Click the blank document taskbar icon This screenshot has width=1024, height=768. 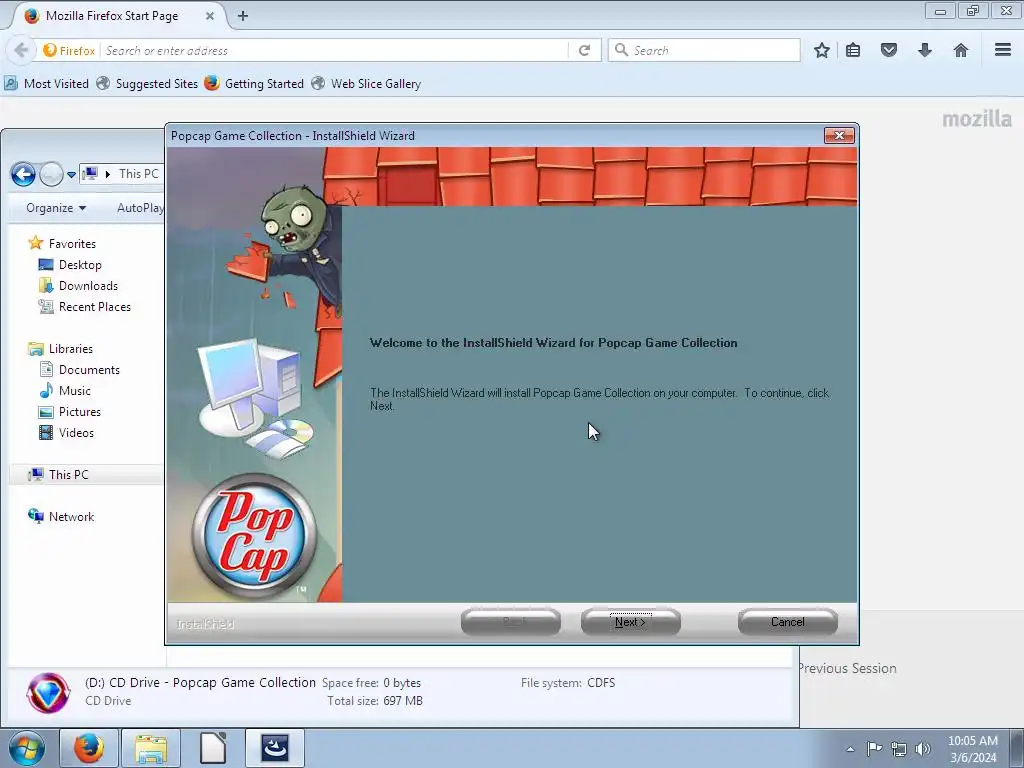pos(213,748)
